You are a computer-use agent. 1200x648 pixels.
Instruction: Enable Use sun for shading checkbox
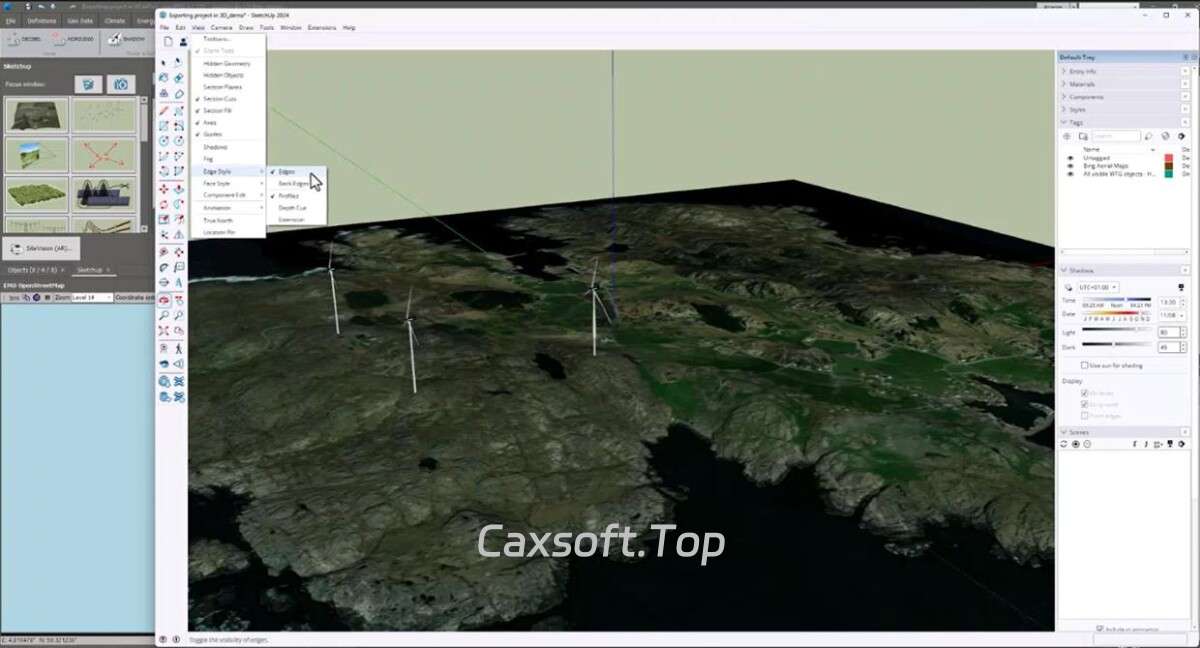coord(1085,366)
